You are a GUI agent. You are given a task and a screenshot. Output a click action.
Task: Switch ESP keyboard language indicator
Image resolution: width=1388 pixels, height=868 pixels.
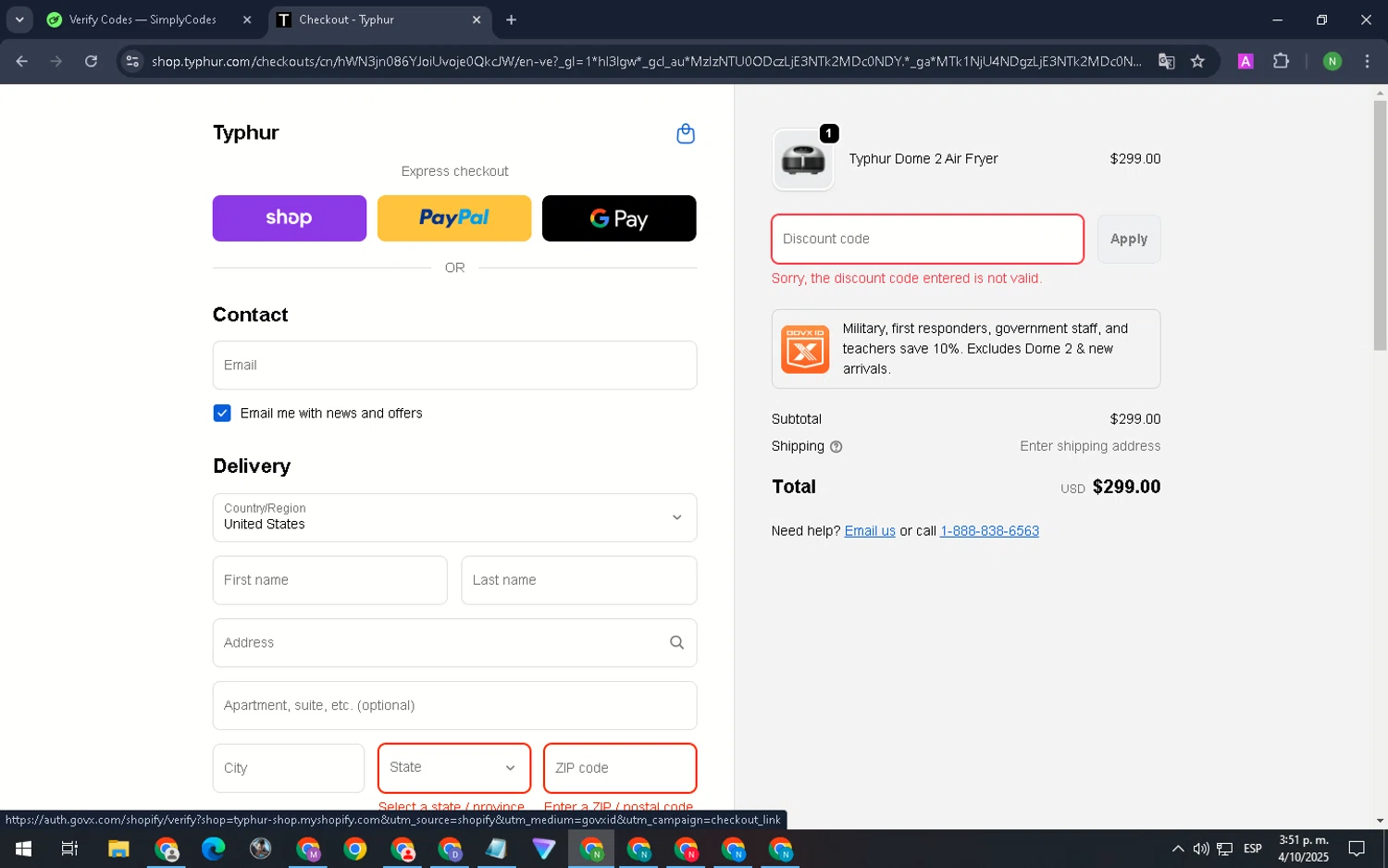1253,849
